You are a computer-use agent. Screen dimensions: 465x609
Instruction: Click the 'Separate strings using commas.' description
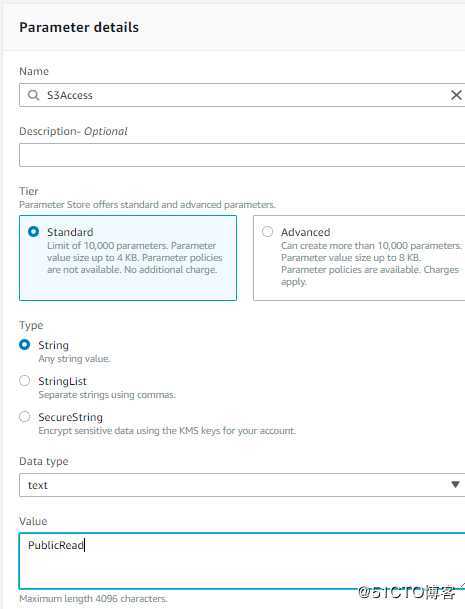click(x=107, y=395)
